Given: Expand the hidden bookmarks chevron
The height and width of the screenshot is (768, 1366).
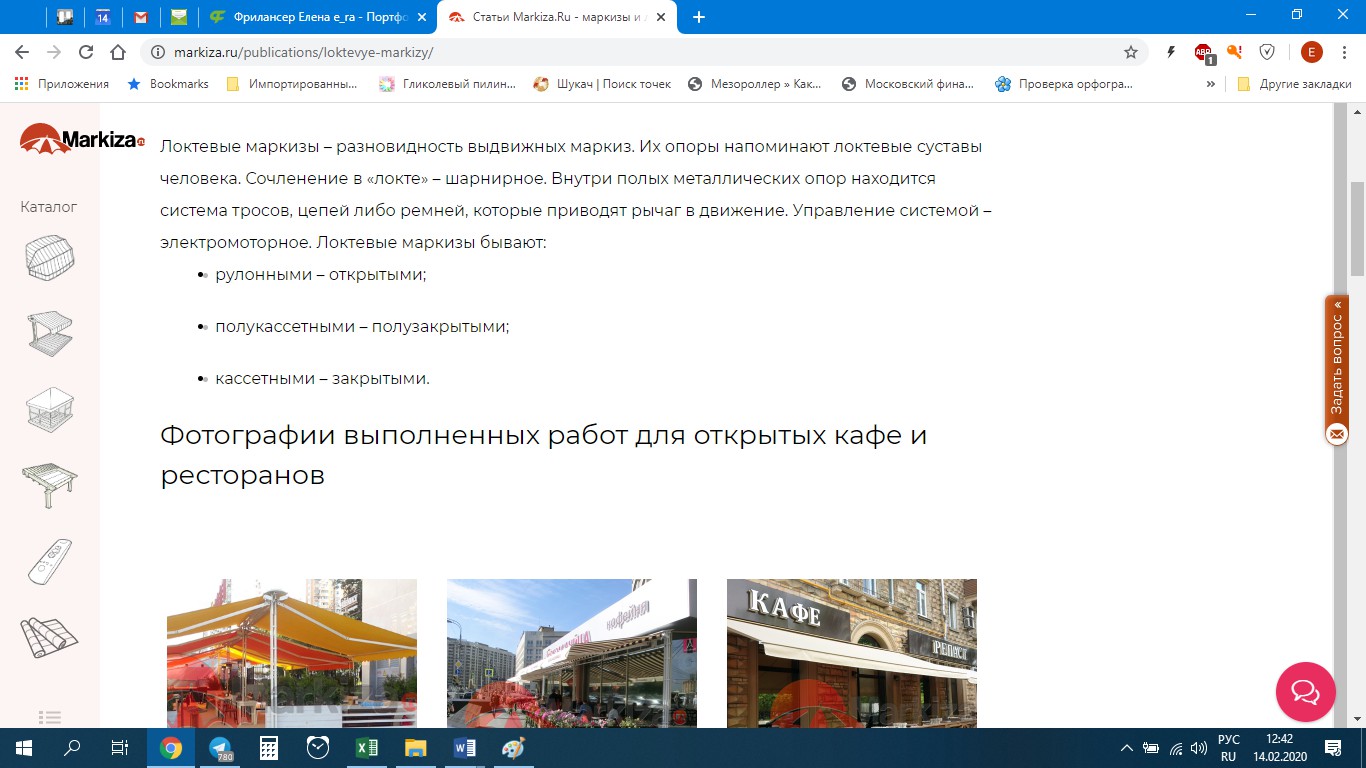Looking at the screenshot, I should [x=1210, y=84].
